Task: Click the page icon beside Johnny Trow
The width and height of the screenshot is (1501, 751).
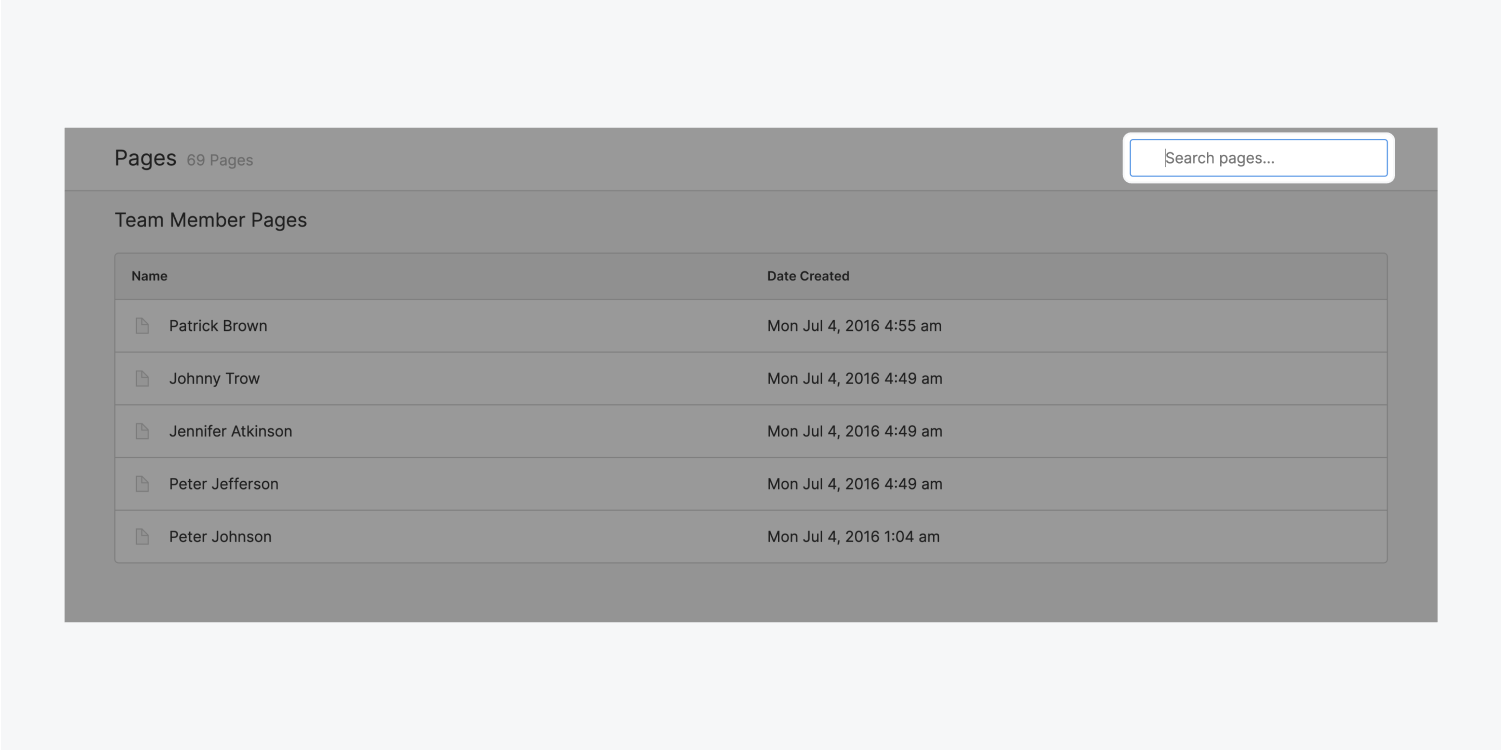Action: coord(141,378)
